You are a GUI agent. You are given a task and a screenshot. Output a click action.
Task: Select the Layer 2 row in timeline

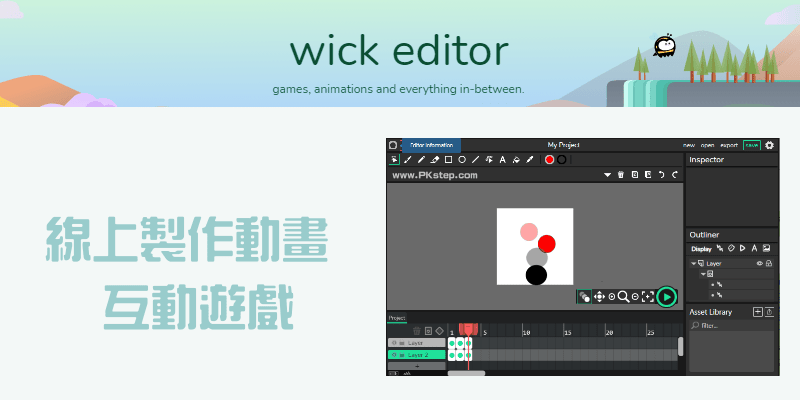coord(417,355)
